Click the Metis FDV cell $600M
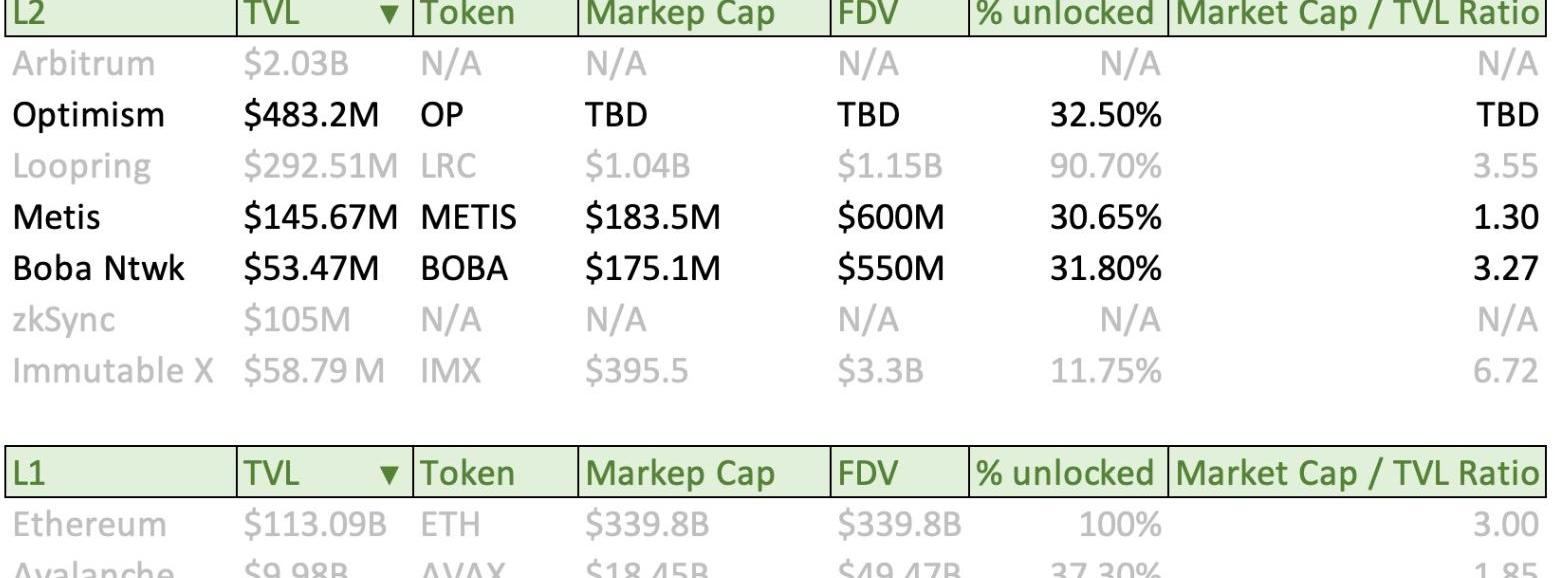This screenshot has height=578, width=1555. point(890,217)
